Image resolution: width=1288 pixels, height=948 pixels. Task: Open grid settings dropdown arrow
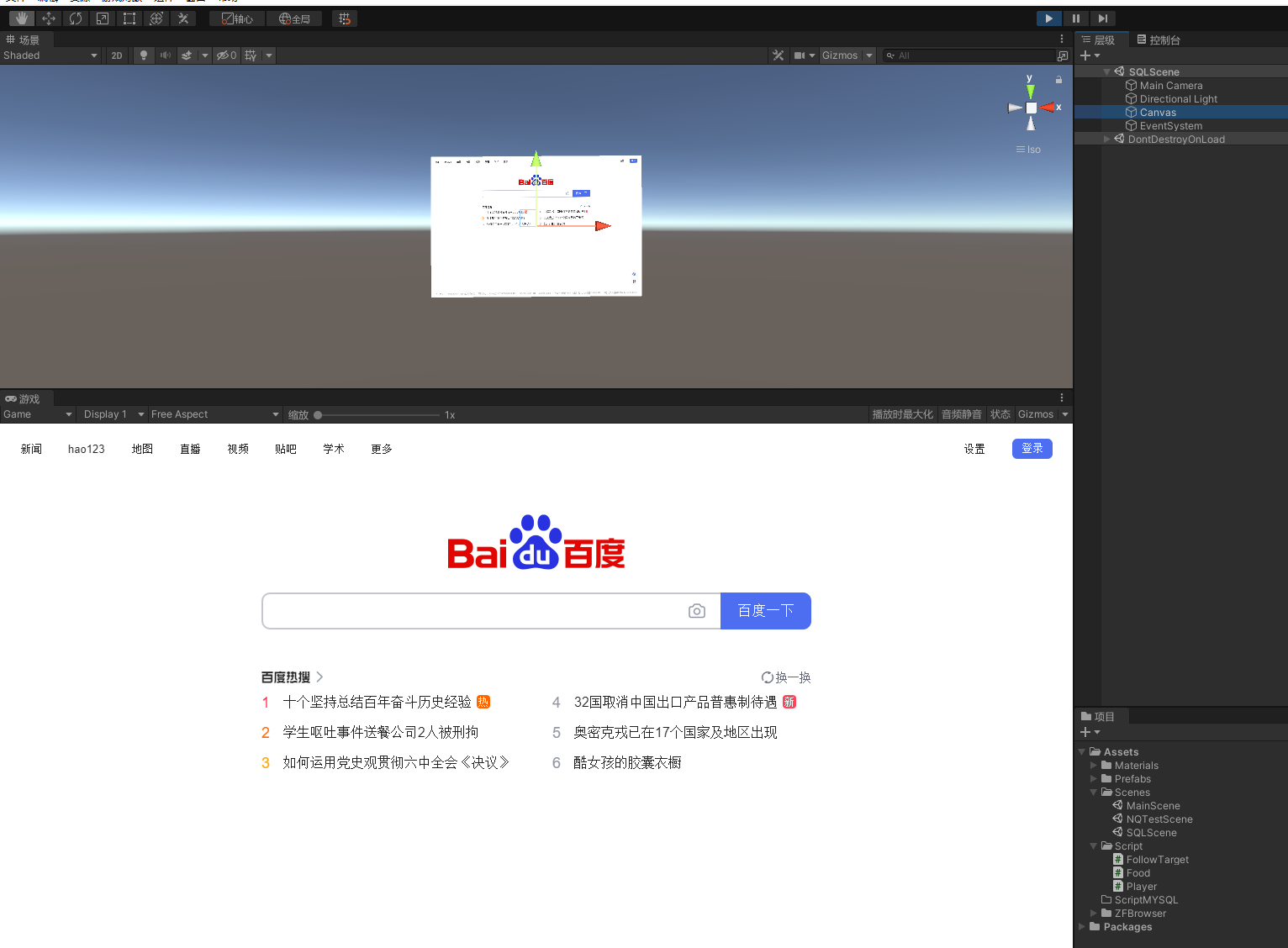[x=269, y=55]
